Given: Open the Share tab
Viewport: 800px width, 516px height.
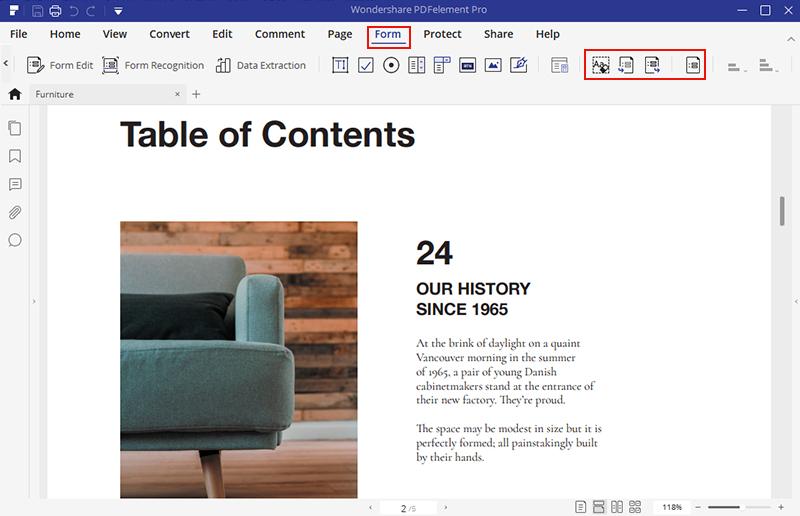Looking at the screenshot, I should tap(498, 34).
